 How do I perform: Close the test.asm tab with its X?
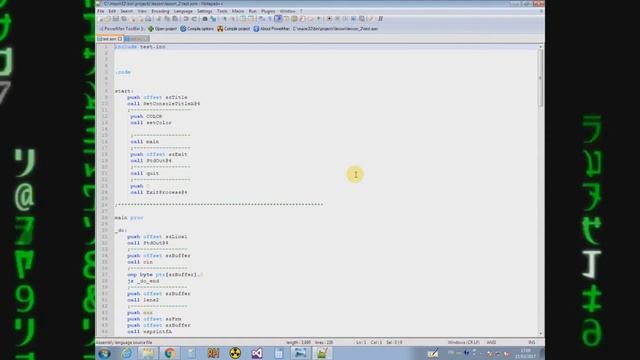tap(120, 39)
